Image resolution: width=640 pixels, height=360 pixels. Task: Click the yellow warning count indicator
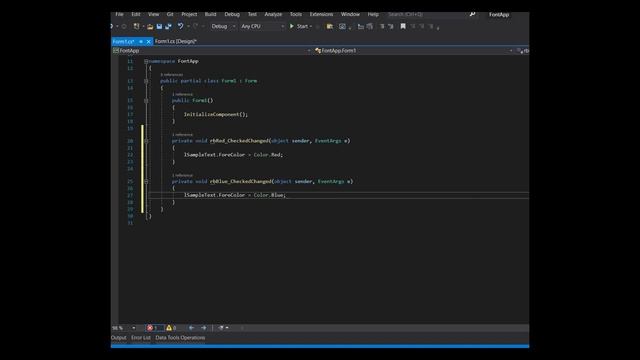click(171, 328)
